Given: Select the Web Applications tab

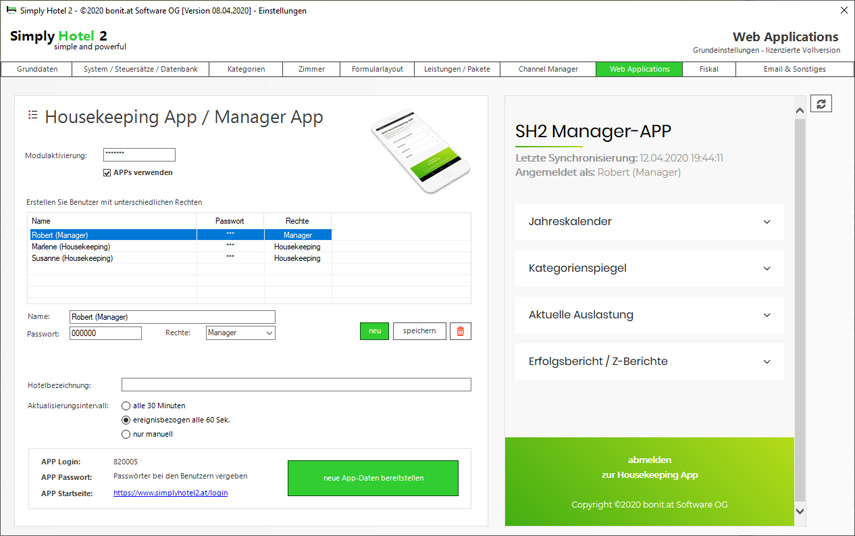Looking at the screenshot, I should (639, 69).
